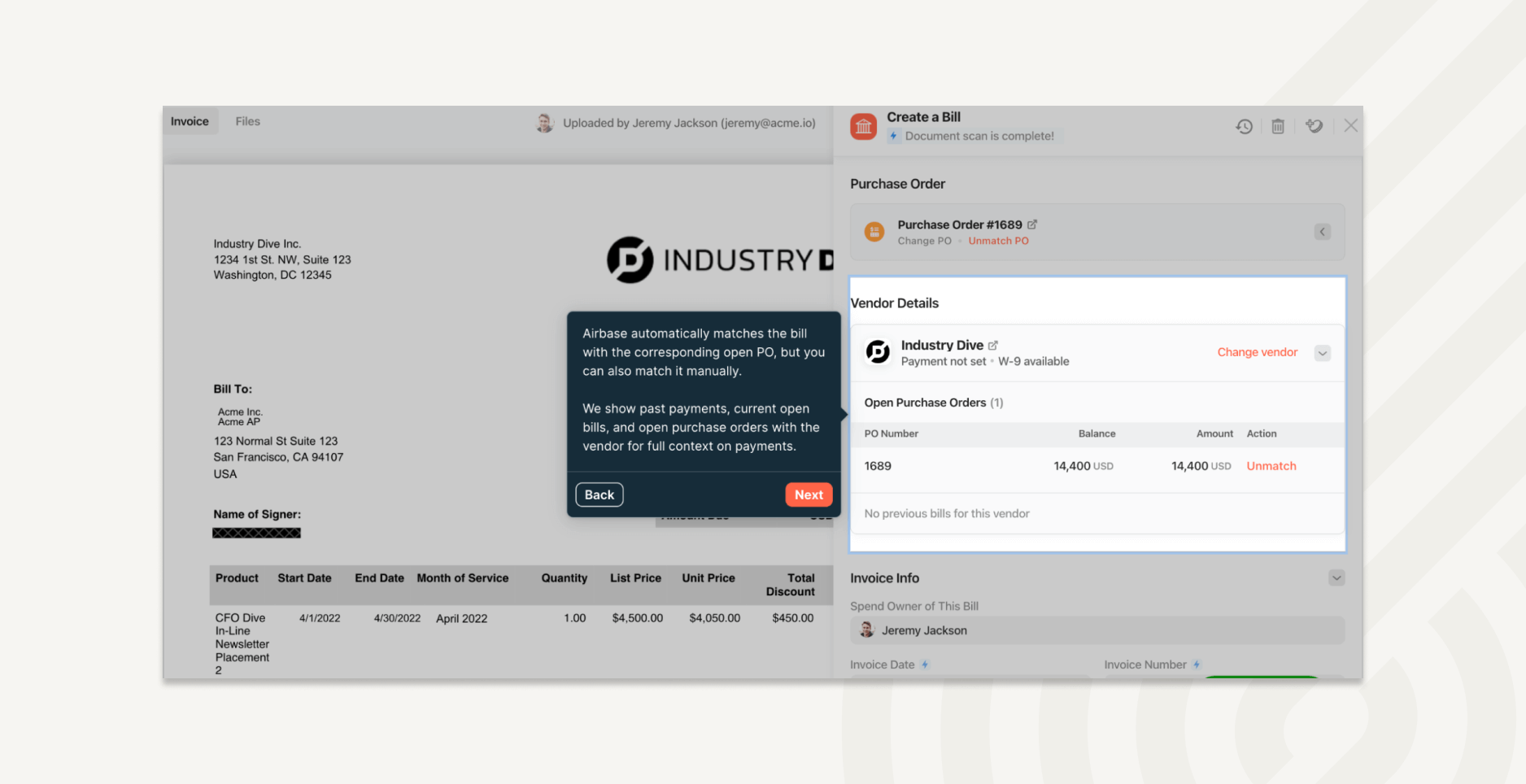Click the $4,050.00 unit price cell
Image resolution: width=1526 pixels, height=784 pixels.
pyautogui.click(x=714, y=618)
